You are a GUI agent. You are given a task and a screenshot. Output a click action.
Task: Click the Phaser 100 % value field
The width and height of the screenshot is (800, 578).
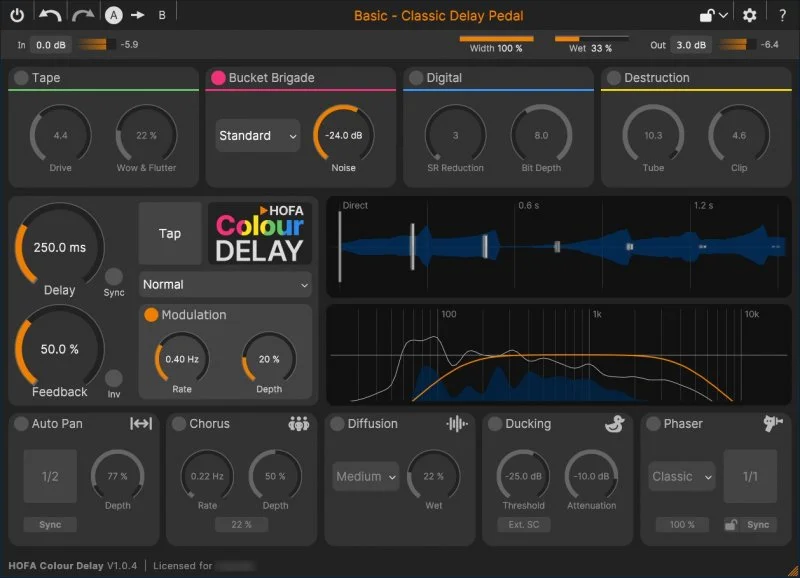click(682, 524)
